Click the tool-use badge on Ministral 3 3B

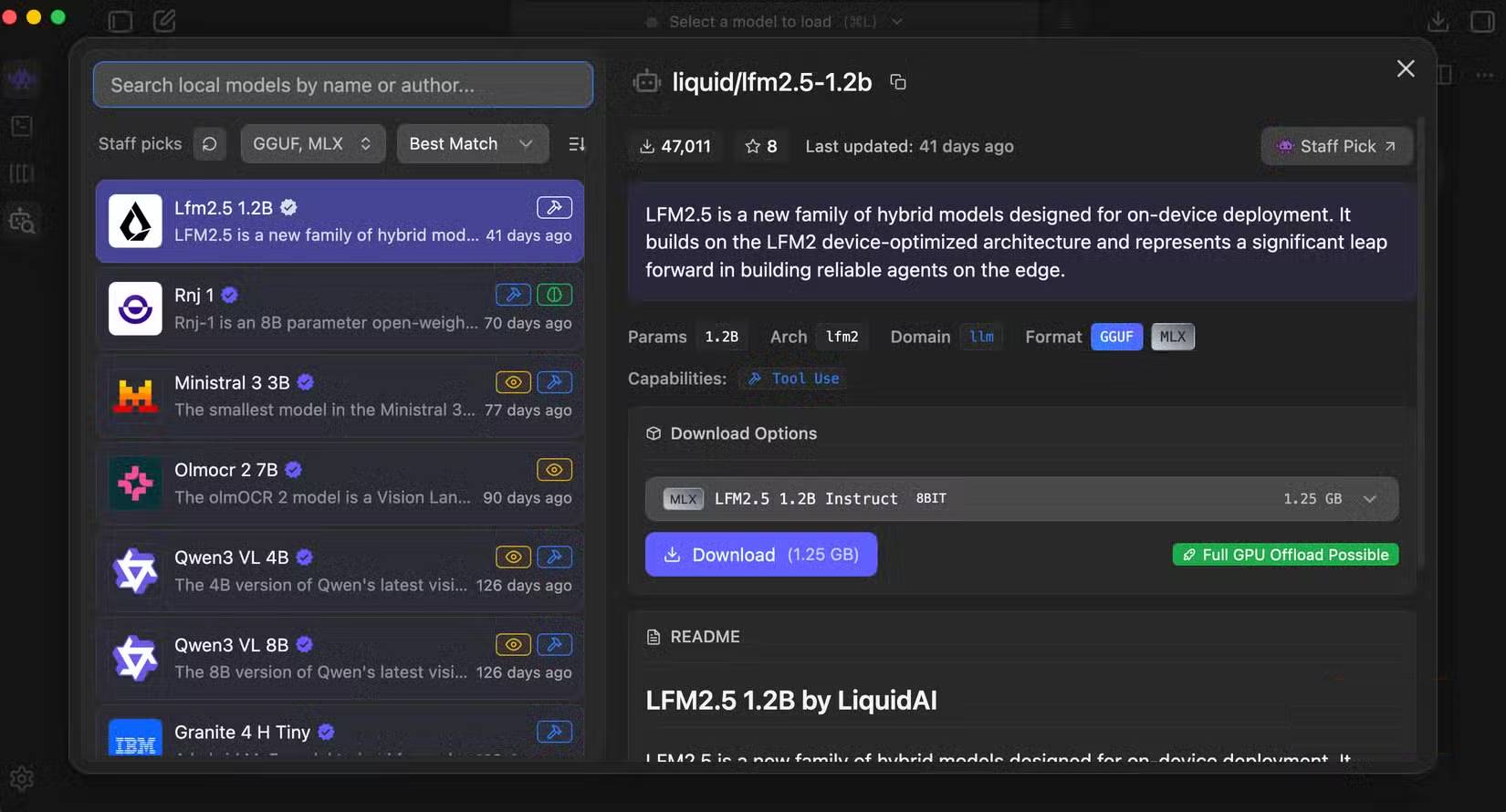coord(555,382)
